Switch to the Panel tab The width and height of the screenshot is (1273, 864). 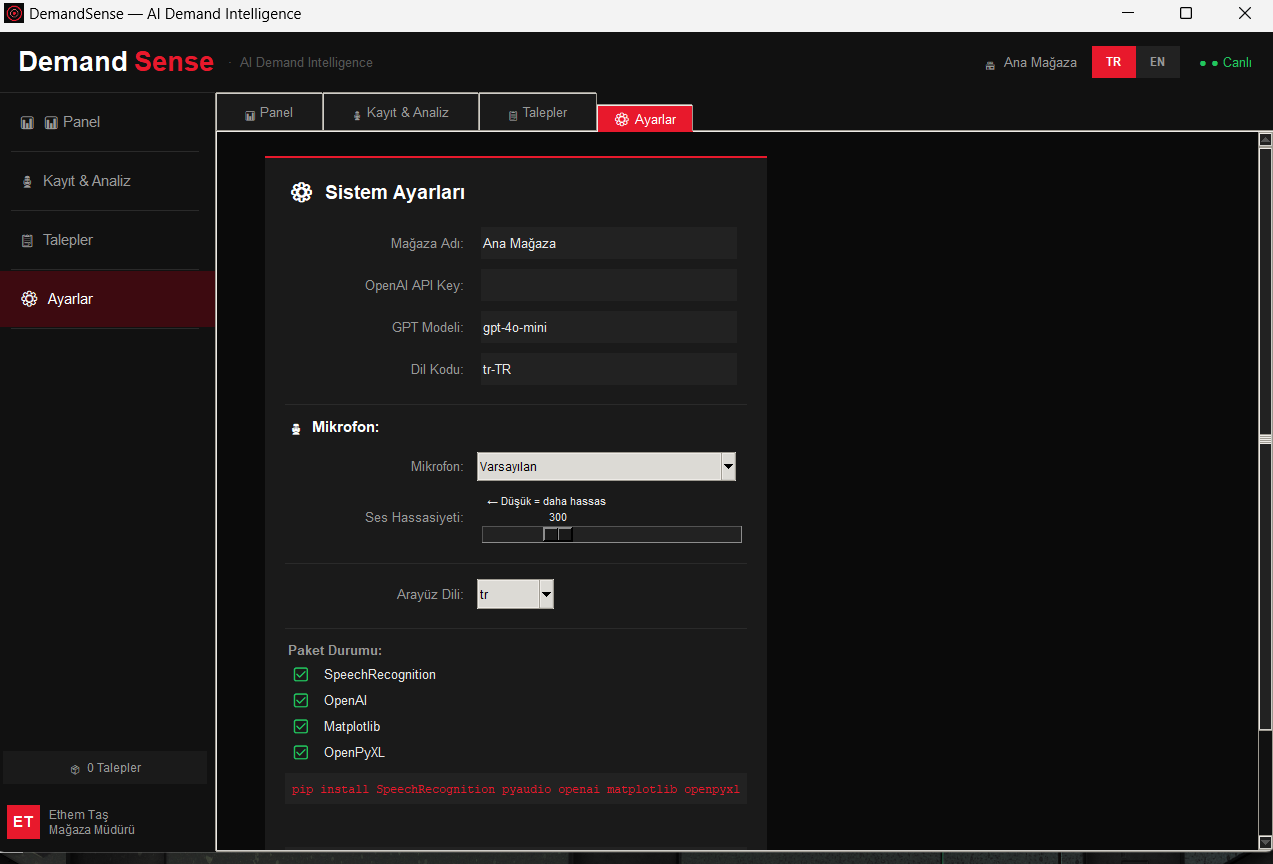click(x=269, y=112)
